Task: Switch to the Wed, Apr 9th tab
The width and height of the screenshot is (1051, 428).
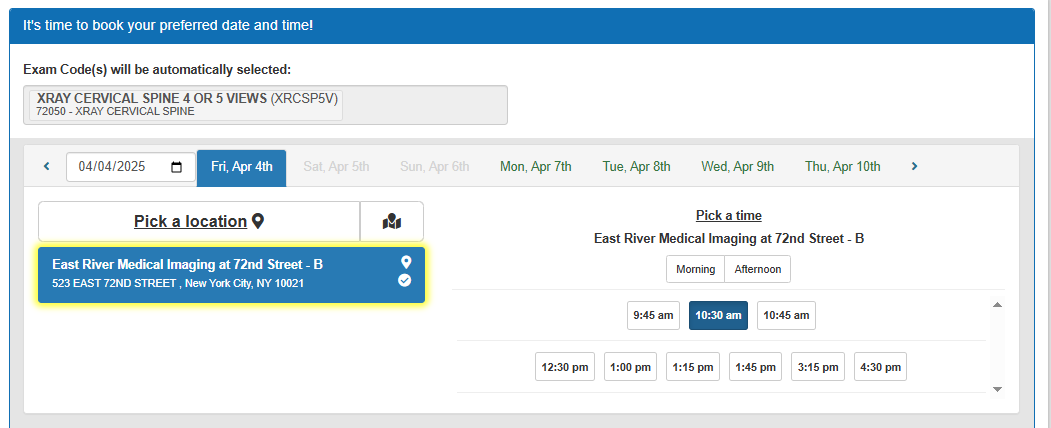Action: (x=737, y=167)
